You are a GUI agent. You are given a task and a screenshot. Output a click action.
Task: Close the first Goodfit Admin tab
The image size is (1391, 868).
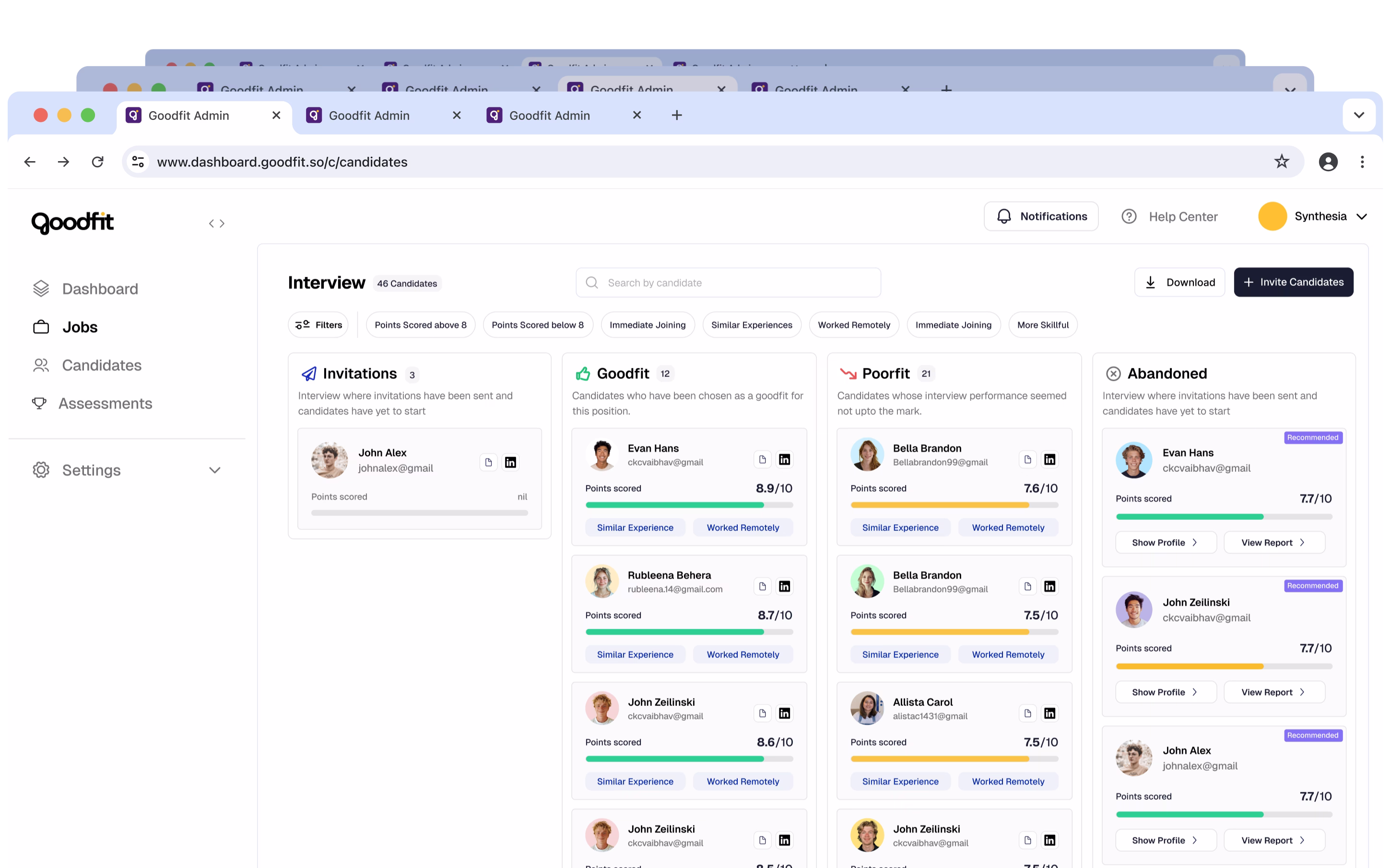276,116
